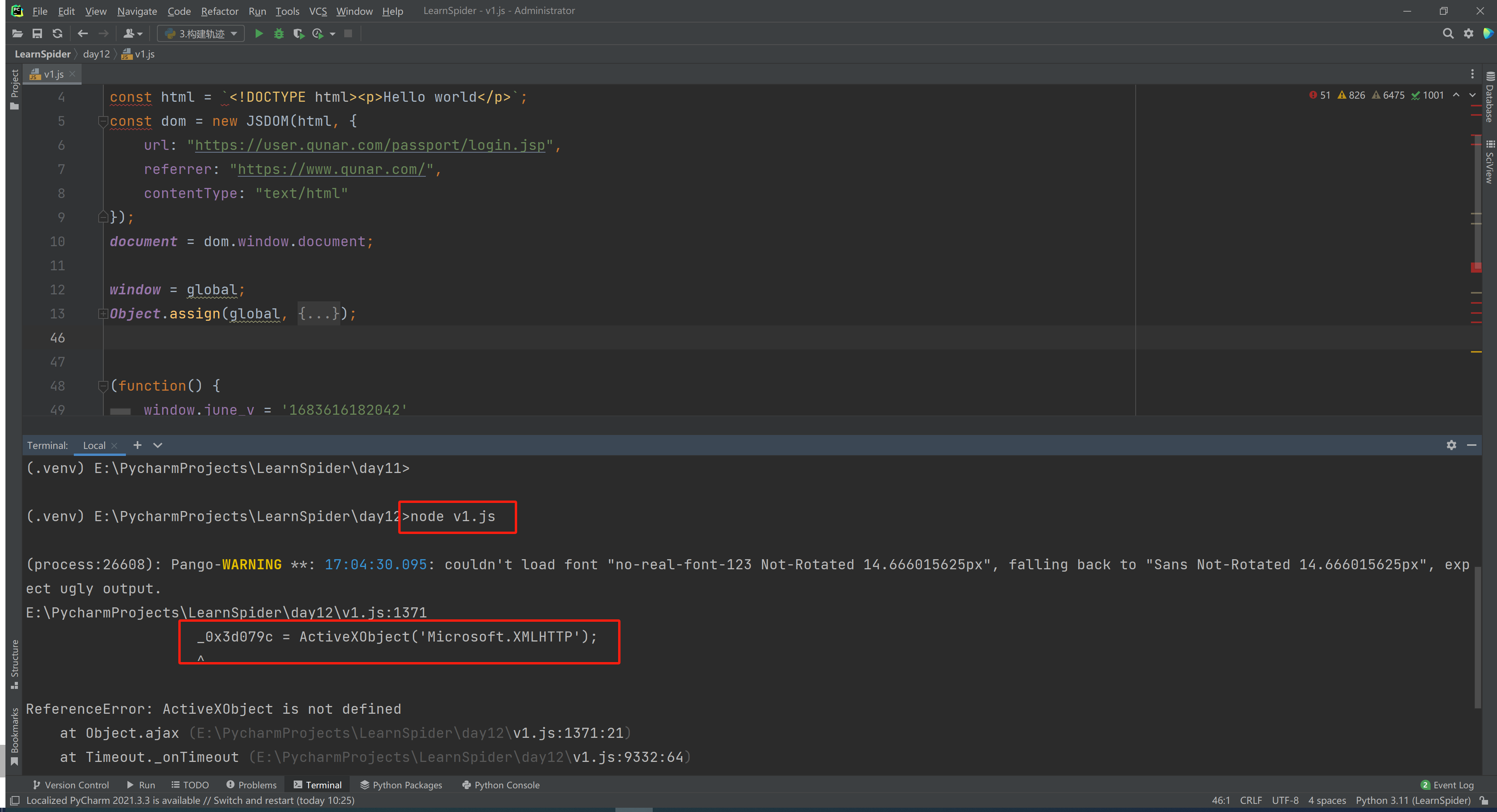Click the JetBrains Toolbox colorful icon
Viewport: 1497px width, 812px height.
[1488, 34]
